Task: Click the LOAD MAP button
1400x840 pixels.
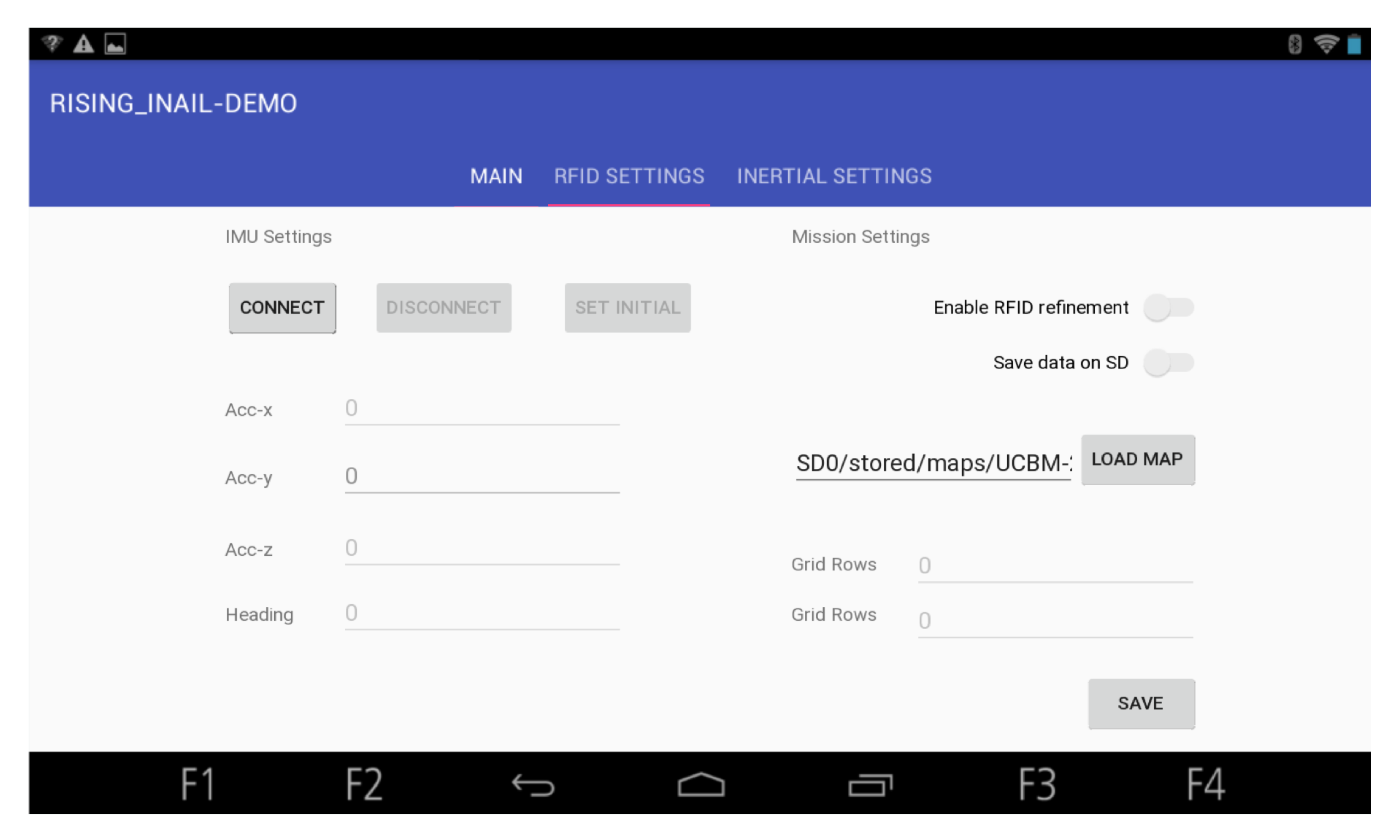Action: (x=1137, y=459)
